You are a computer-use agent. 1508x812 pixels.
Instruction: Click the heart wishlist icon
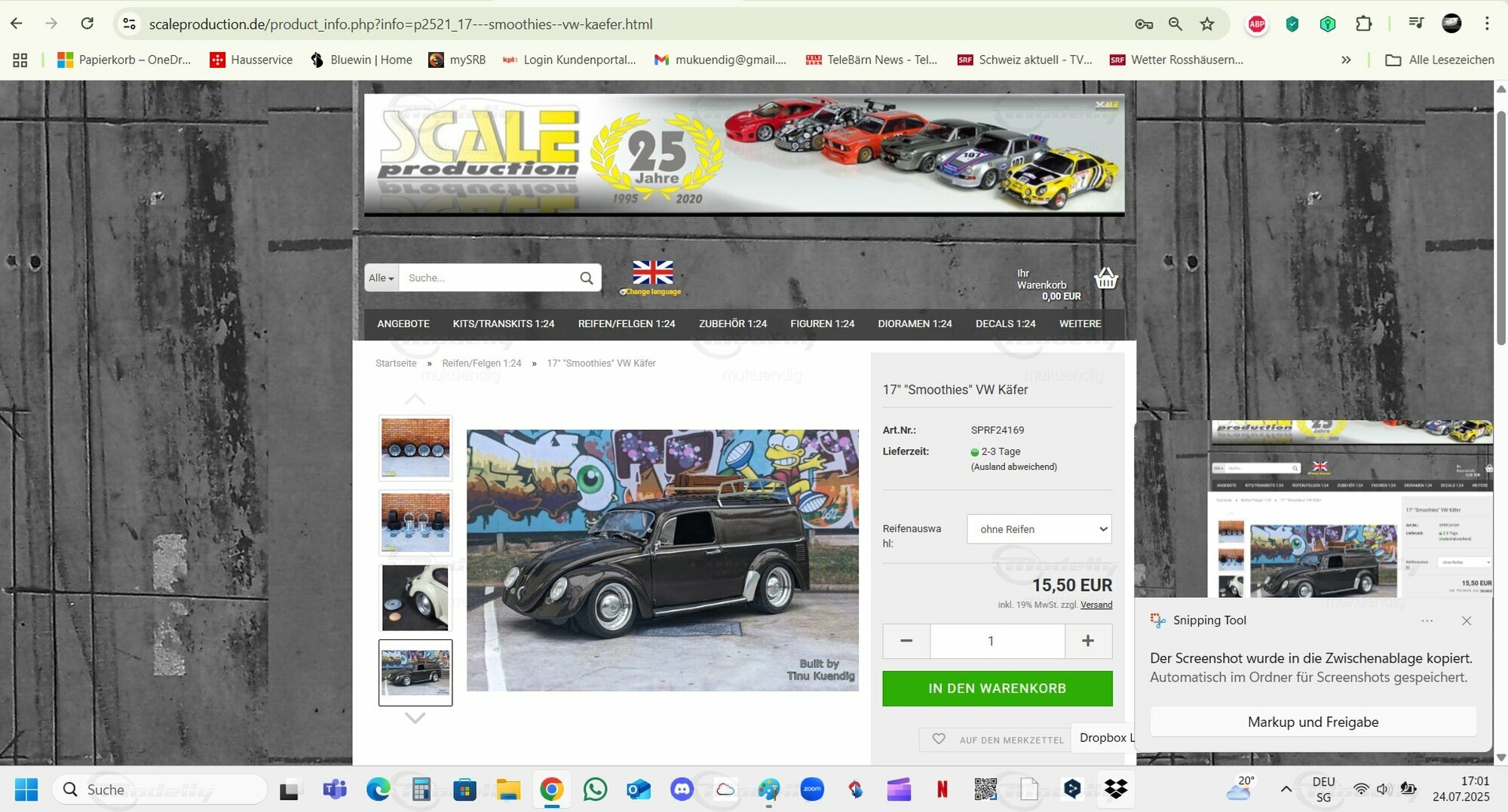[x=939, y=739]
